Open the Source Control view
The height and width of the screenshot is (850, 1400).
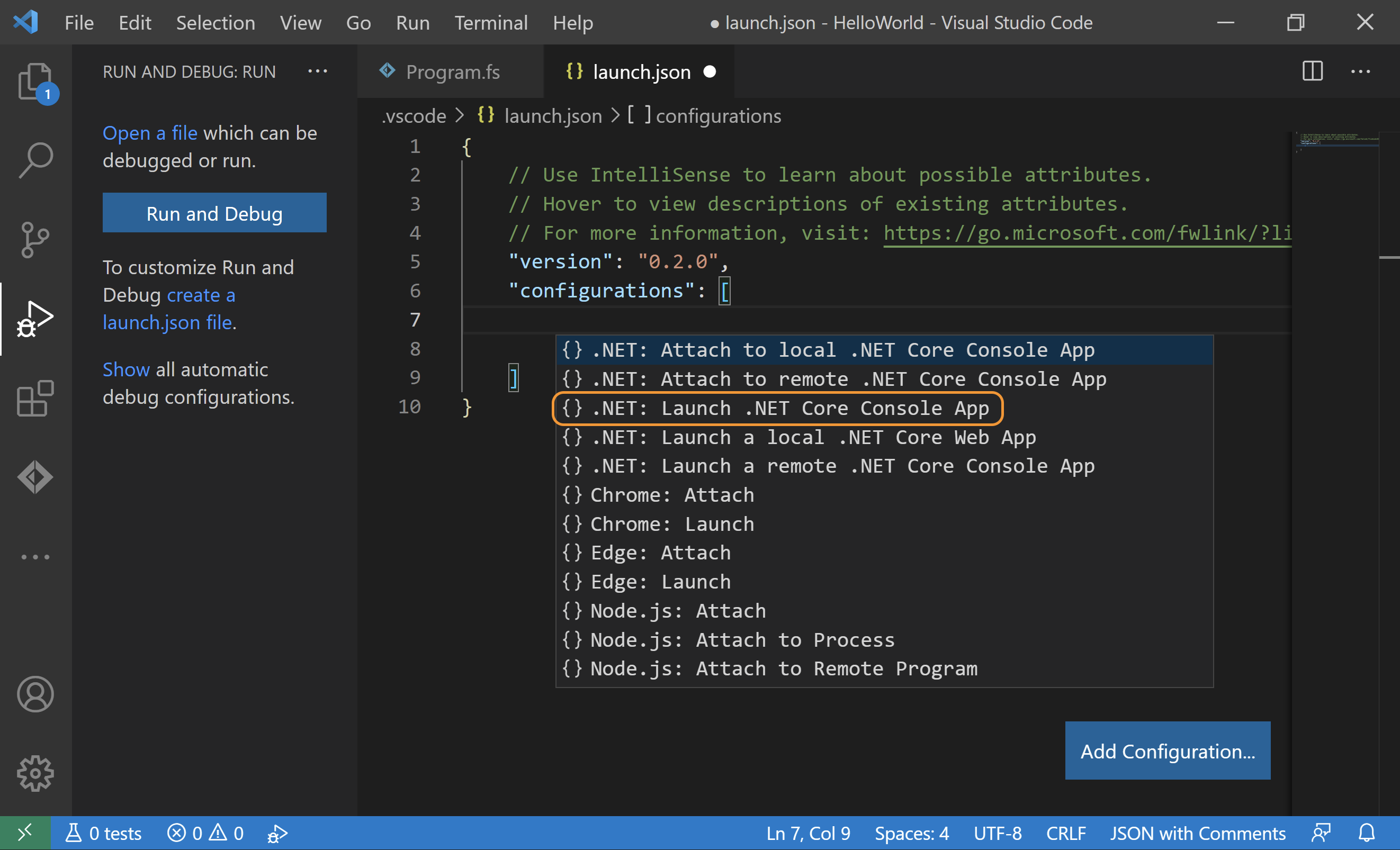pyautogui.click(x=35, y=240)
